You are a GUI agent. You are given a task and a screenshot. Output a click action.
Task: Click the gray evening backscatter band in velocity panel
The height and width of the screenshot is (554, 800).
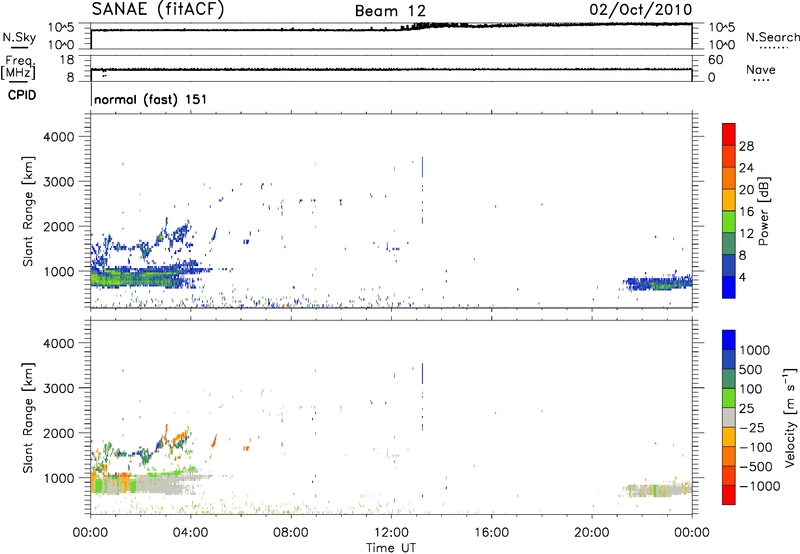point(658,490)
